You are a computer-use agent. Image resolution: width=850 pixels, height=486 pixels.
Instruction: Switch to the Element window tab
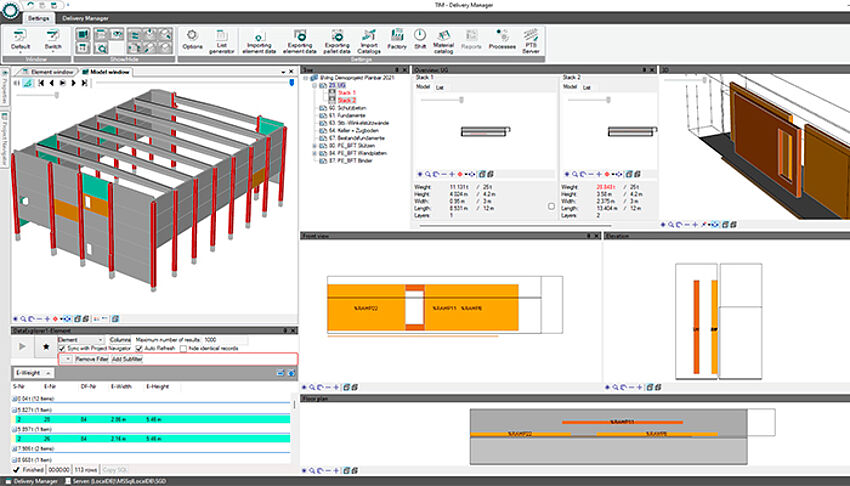point(48,72)
